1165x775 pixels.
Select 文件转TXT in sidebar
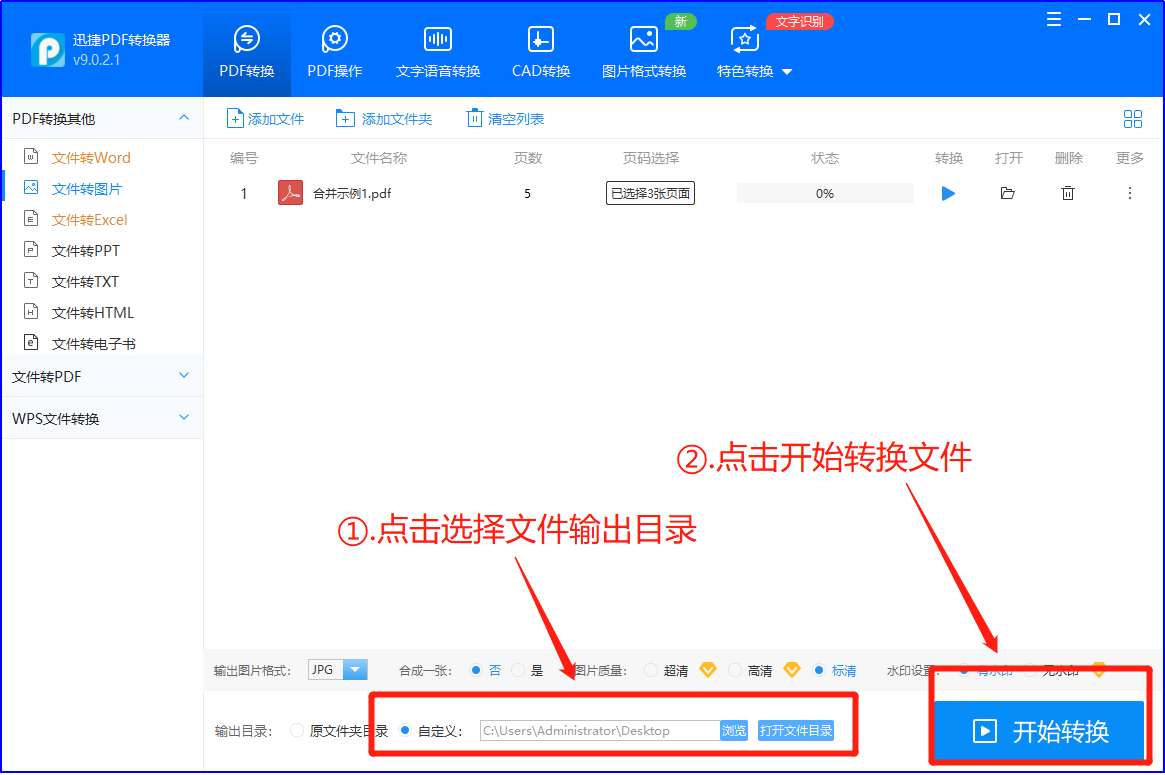pos(85,282)
